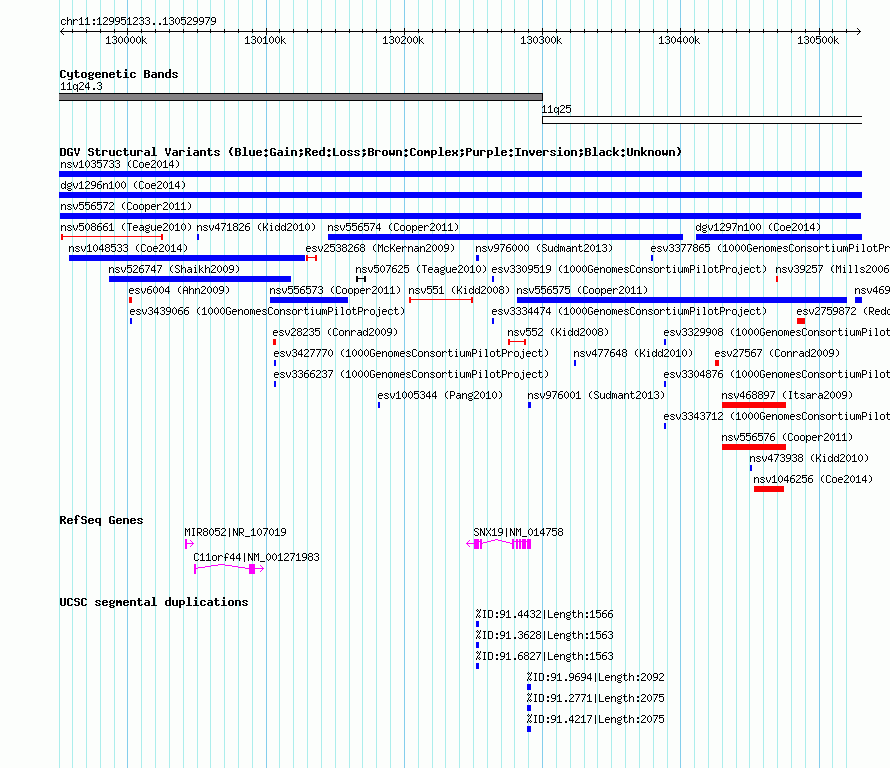Click the 11q24.3 cytogenetic band bar
Viewport: 890px width, 768px height.
click(x=301, y=97)
